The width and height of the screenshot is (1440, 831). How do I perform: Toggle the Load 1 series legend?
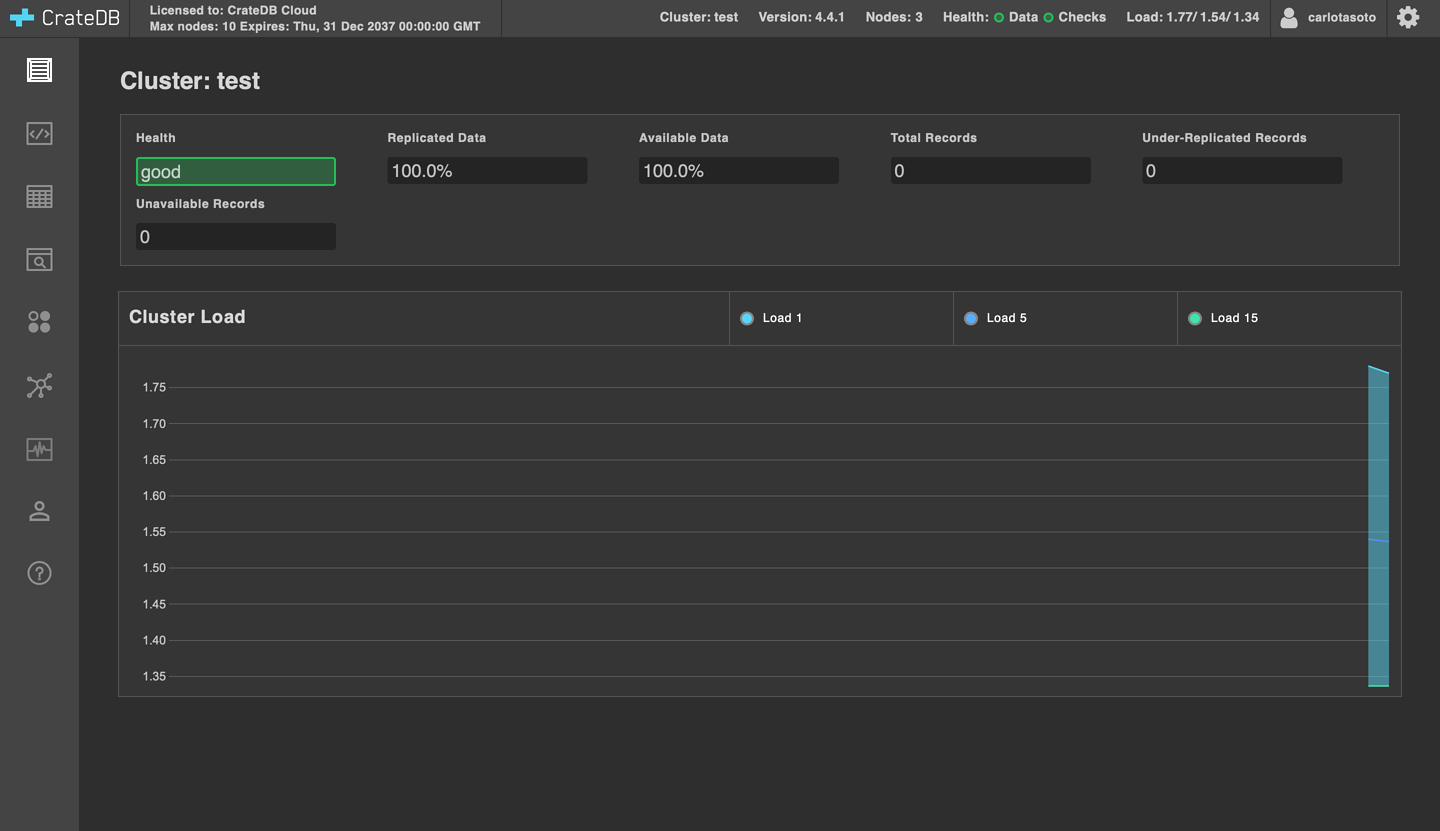click(771, 318)
